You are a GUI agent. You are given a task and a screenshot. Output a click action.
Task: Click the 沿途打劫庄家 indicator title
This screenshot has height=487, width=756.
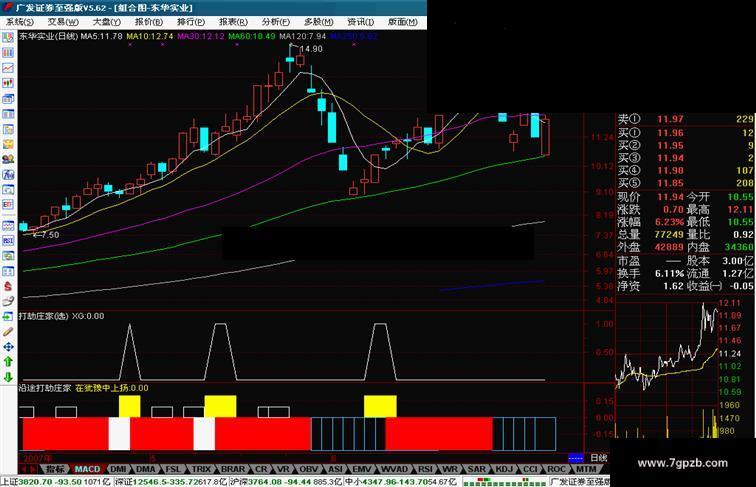tap(45, 388)
